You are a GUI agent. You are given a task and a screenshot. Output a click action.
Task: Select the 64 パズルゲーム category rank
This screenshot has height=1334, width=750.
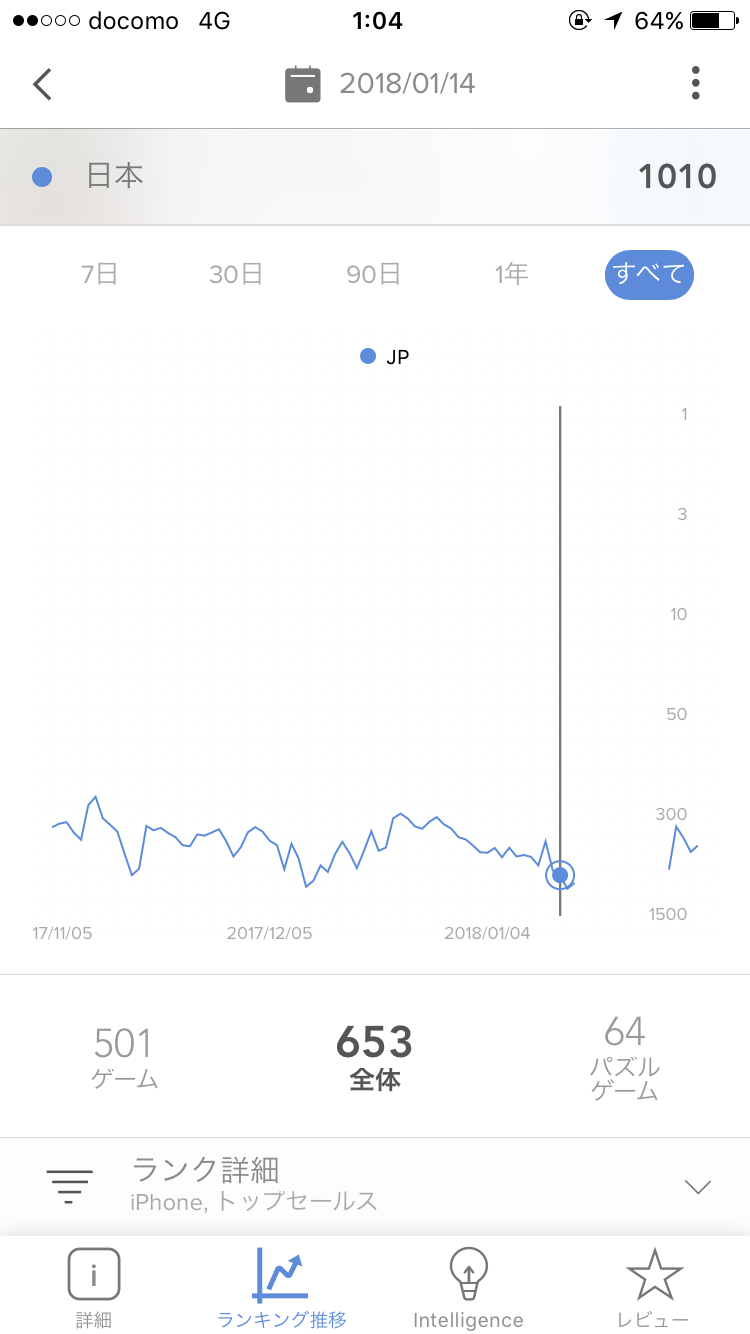pyautogui.click(x=624, y=1056)
